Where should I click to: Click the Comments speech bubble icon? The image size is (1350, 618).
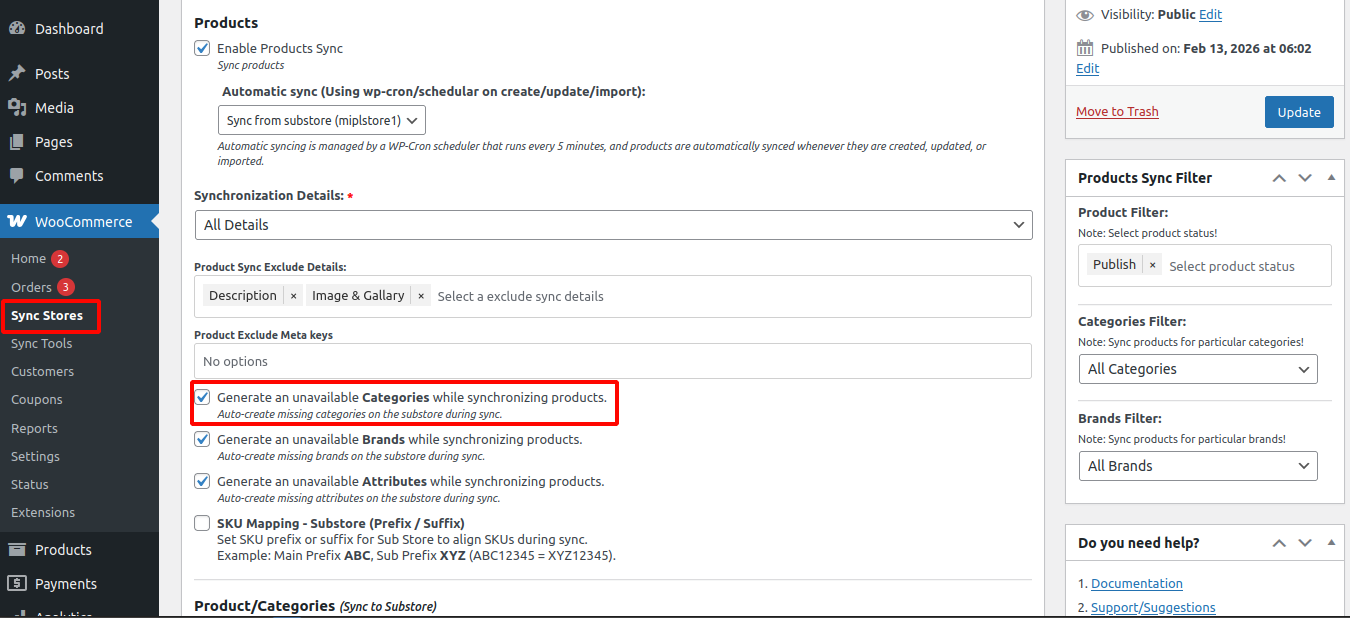pyautogui.click(x=17, y=176)
